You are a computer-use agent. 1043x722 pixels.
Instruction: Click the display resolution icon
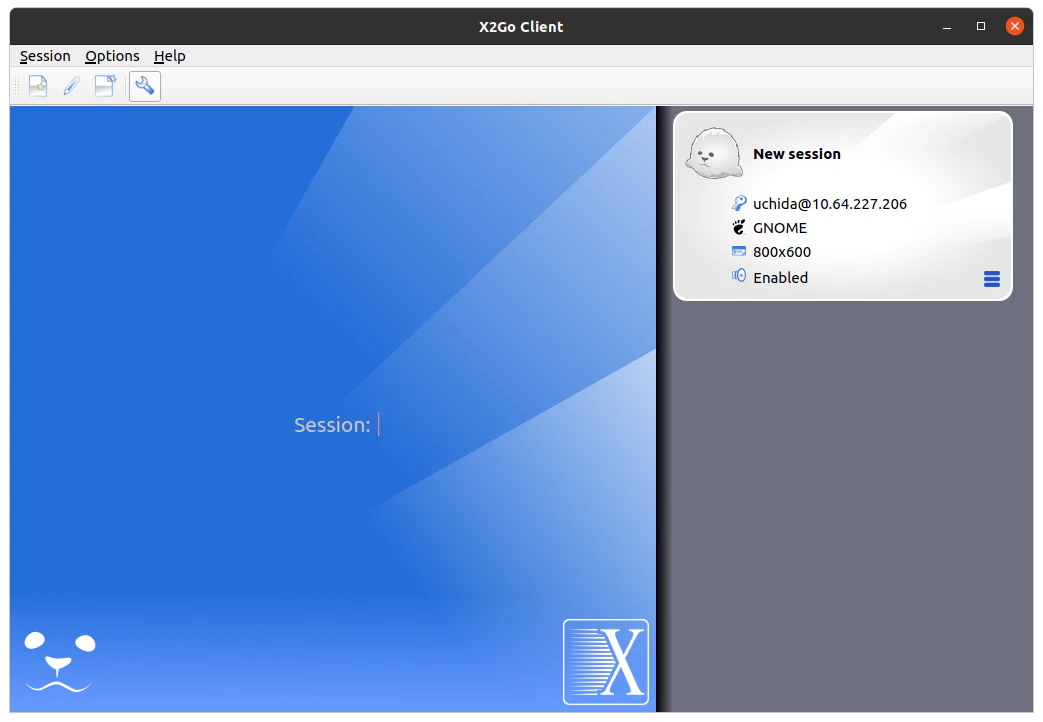tap(738, 251)
